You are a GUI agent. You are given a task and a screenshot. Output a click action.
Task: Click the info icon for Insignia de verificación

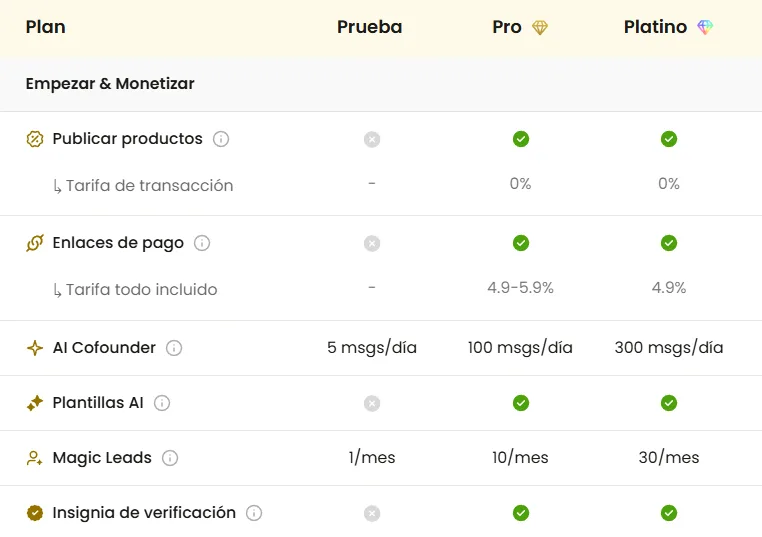[x=254, y=513]
